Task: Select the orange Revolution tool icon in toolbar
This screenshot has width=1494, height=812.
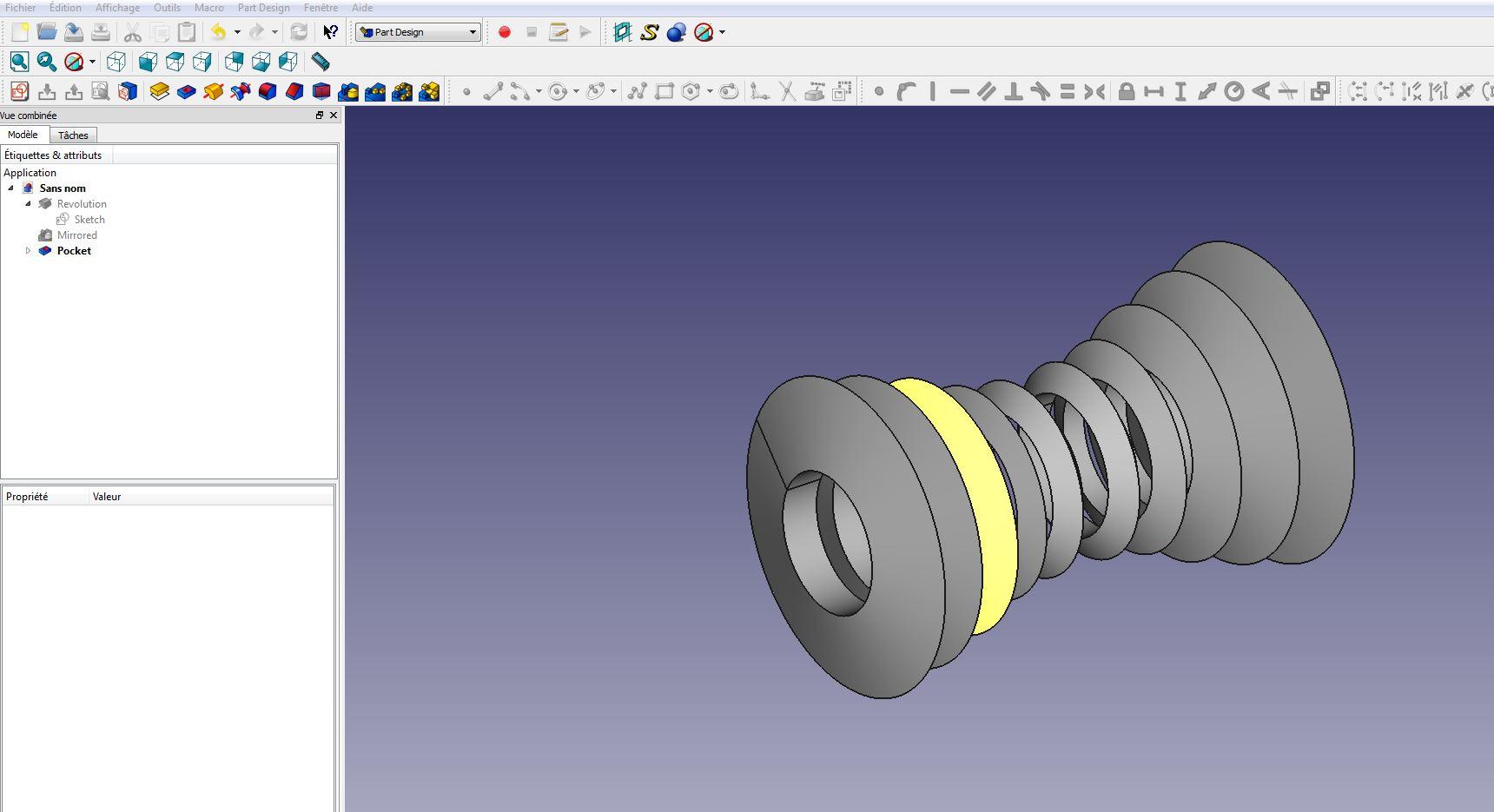Action: (213, 91)
